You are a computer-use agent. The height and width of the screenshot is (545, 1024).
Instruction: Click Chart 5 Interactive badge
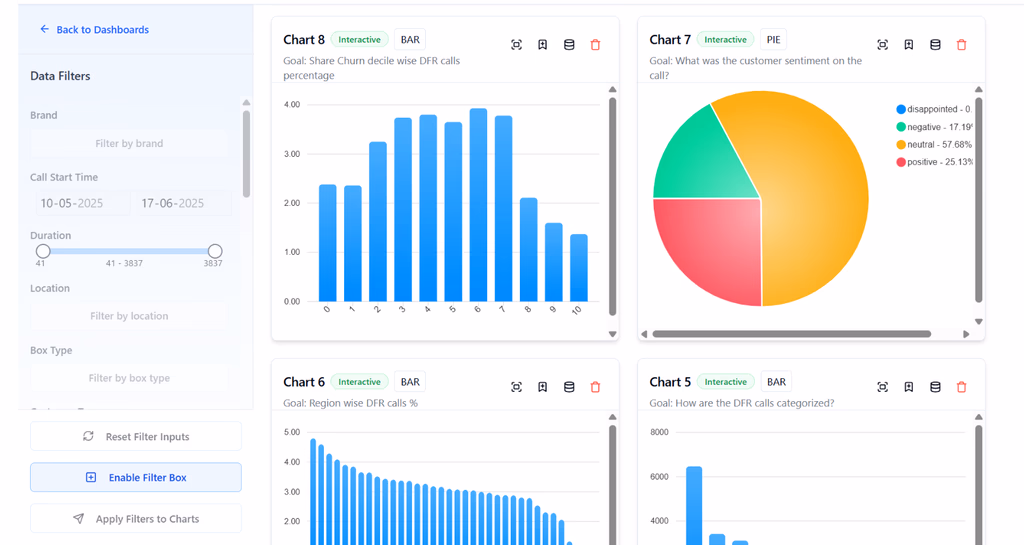[726, 382]
